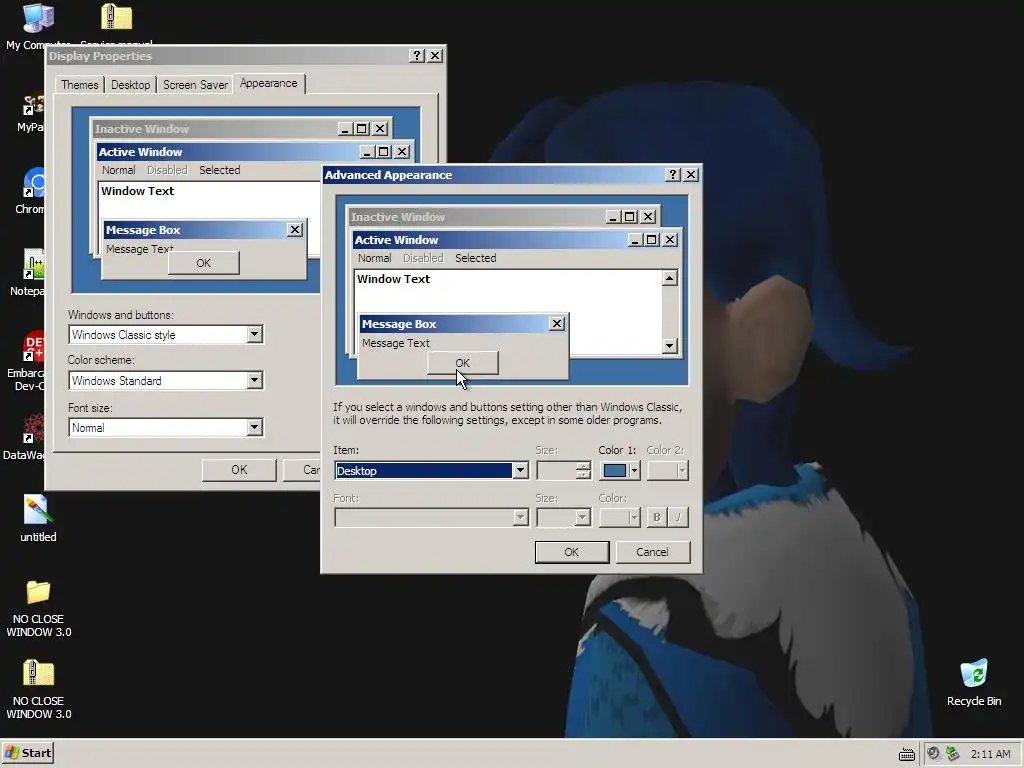Click the taskbar clock showing 2:11 AM
Image resolution: width=1024 pixels, height=768 pixels.
tap(991, 754)
